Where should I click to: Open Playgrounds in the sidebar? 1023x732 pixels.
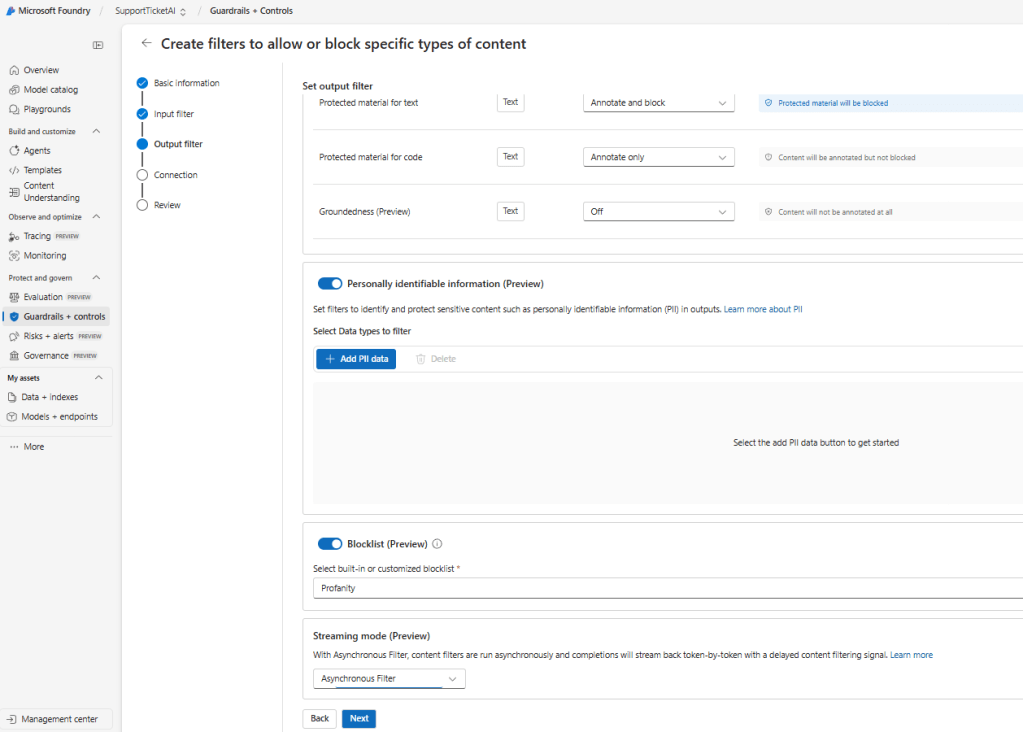[x=46, y=109]
